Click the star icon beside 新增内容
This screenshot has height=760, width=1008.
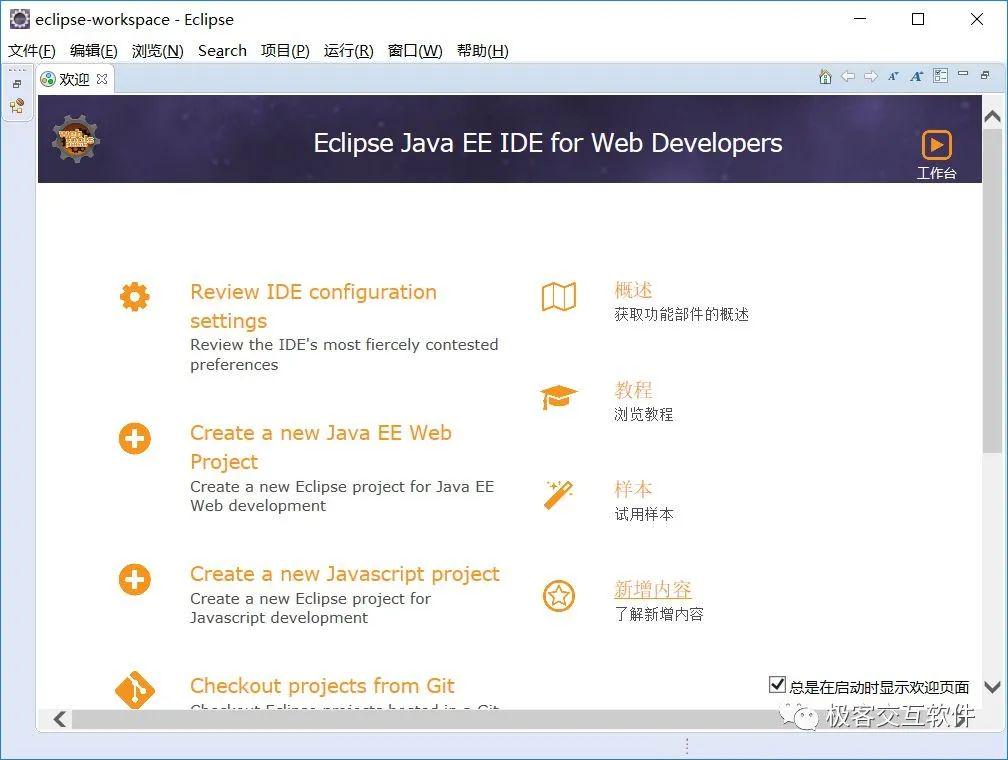click(558, 596)
